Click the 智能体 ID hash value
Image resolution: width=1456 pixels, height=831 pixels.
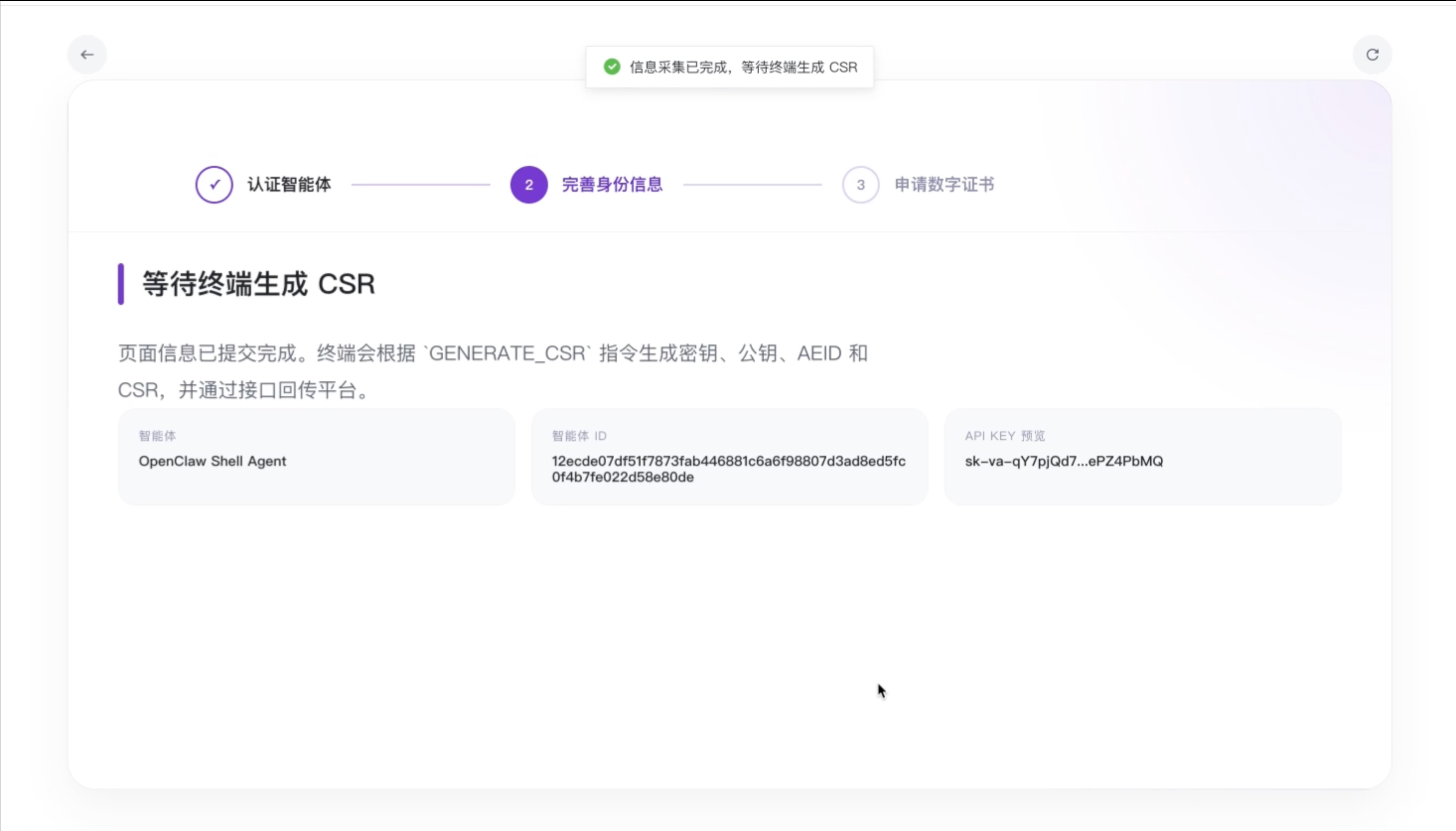pos(729,469)
